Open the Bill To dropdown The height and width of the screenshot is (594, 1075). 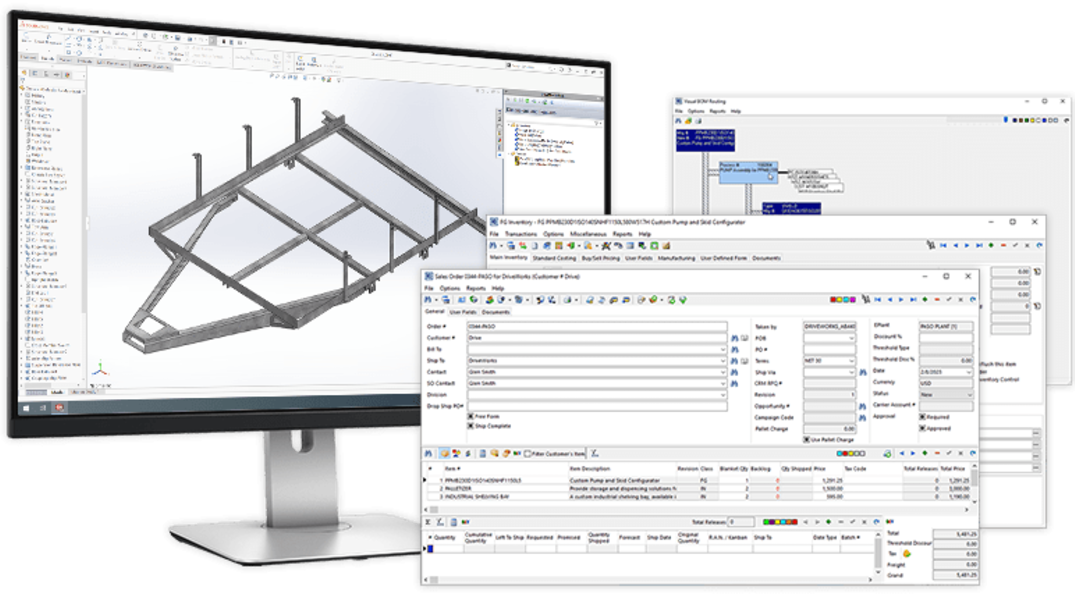[x=723, y=349]
